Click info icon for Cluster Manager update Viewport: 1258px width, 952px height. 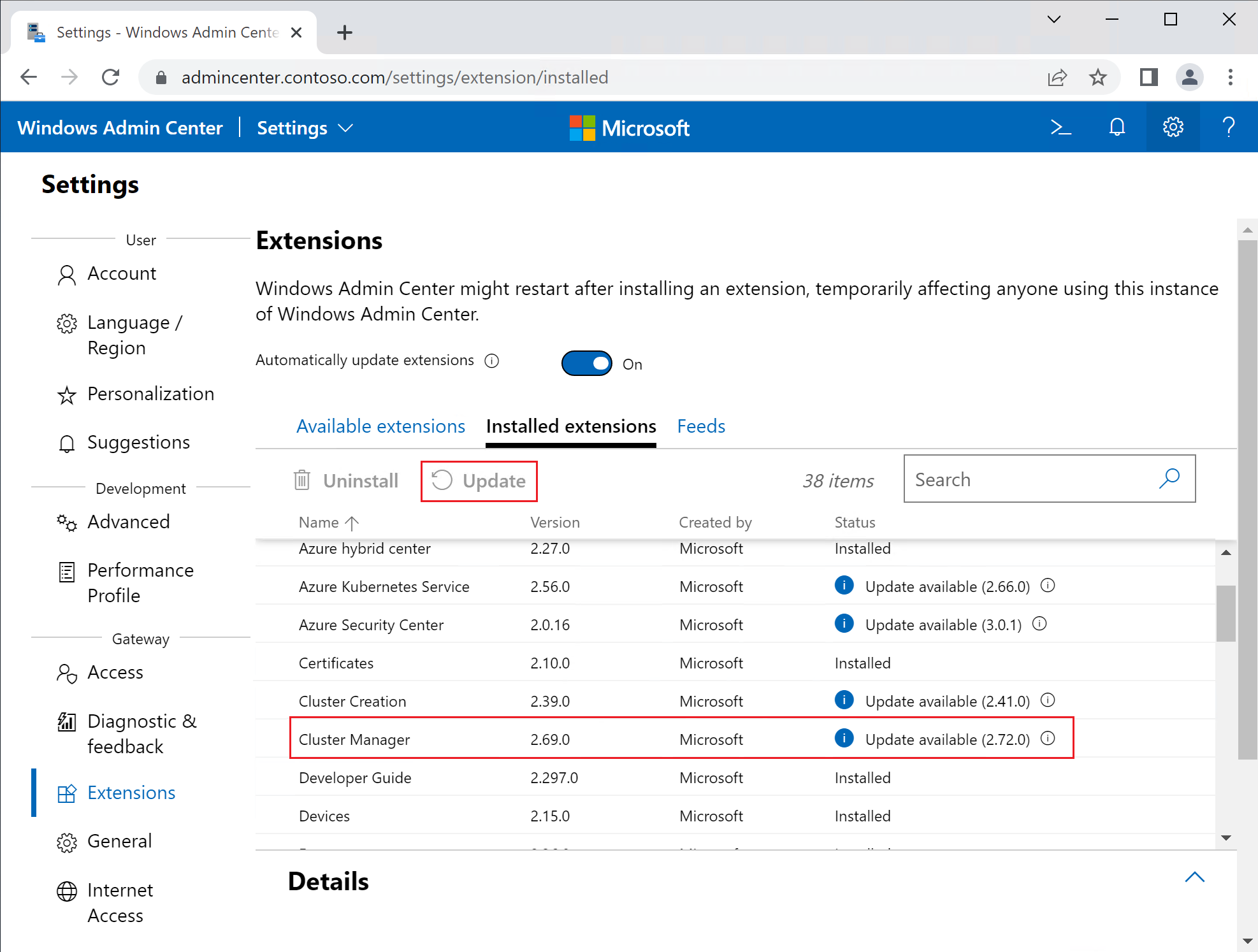tap(1048, 738)
